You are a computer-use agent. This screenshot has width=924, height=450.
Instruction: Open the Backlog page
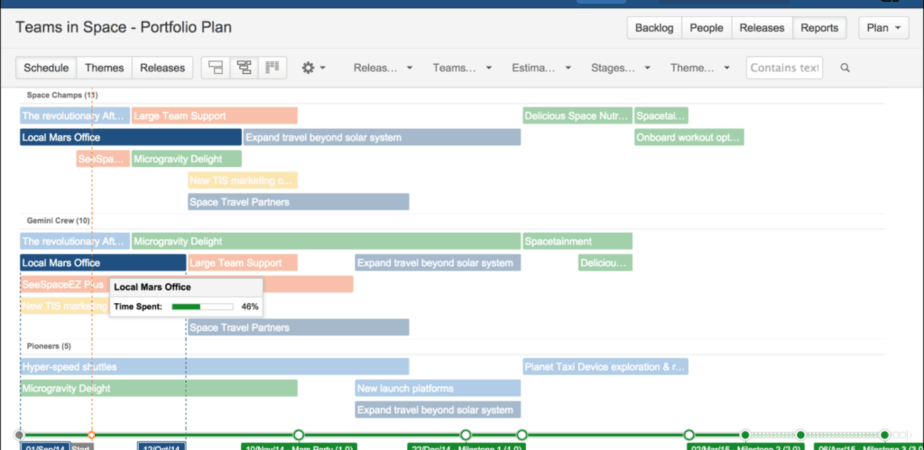click(654, 28)
